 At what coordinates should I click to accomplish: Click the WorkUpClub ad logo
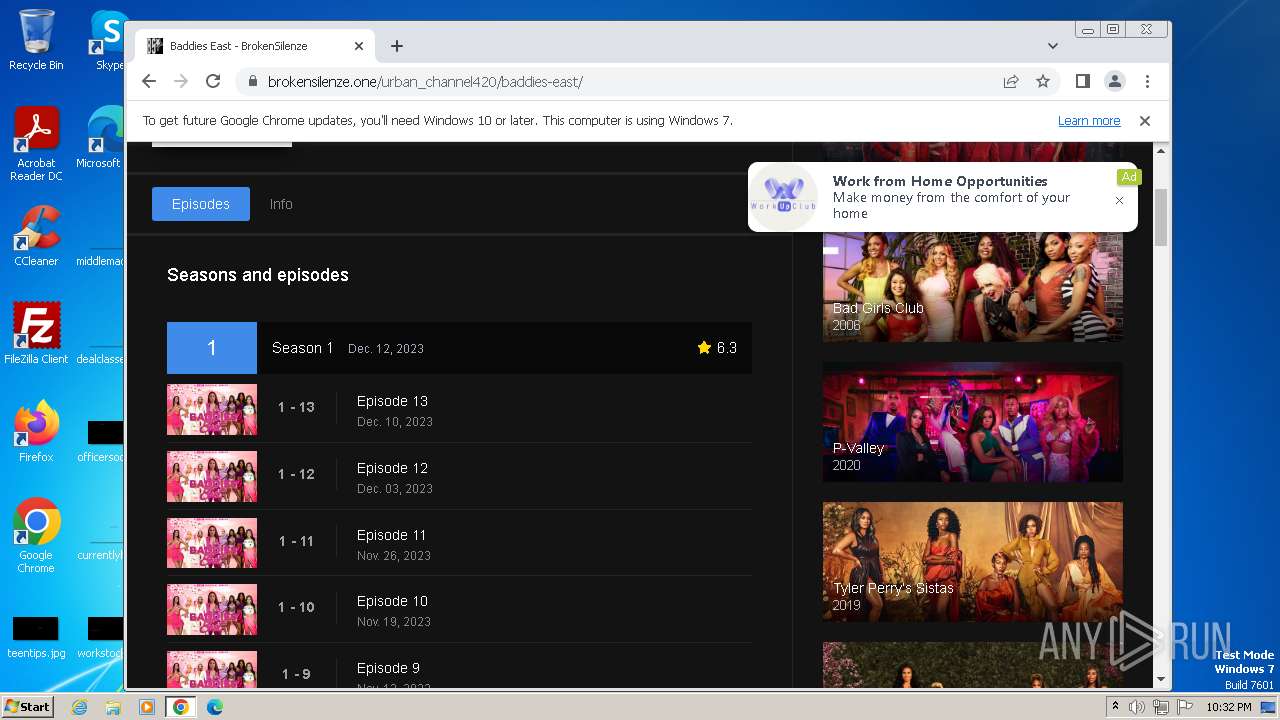[784, 196]
